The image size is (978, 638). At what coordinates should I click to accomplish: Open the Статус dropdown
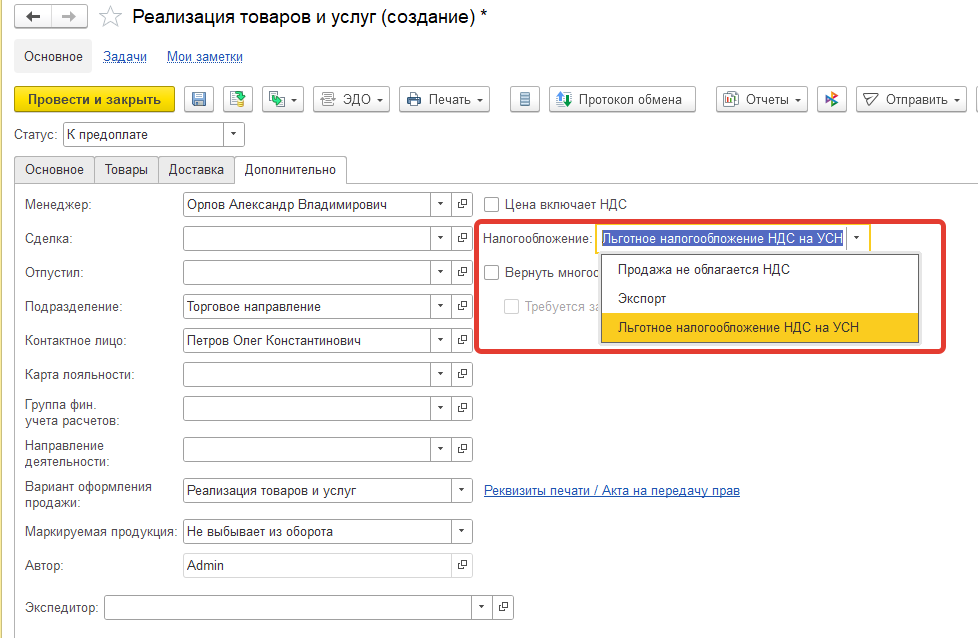tap(231, 134)
